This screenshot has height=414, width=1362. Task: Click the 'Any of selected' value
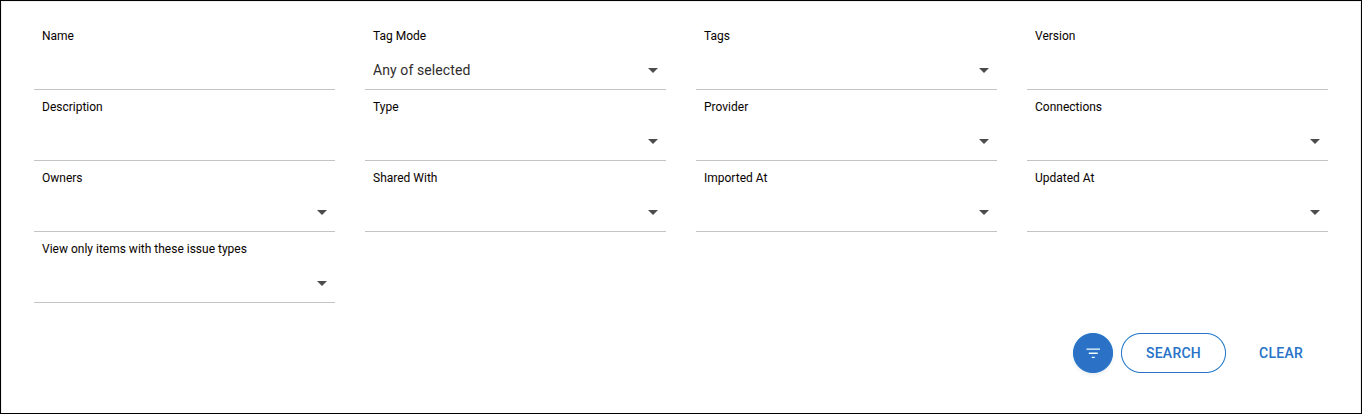(x=422, y=71)
